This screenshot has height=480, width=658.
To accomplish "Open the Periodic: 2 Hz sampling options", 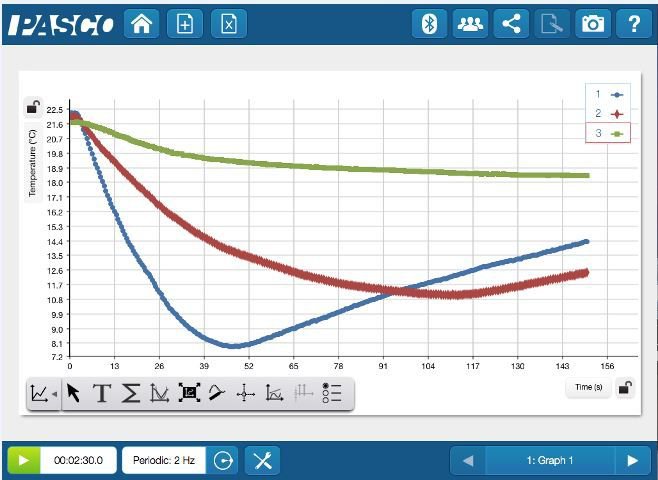I will (x=164, y=460).
